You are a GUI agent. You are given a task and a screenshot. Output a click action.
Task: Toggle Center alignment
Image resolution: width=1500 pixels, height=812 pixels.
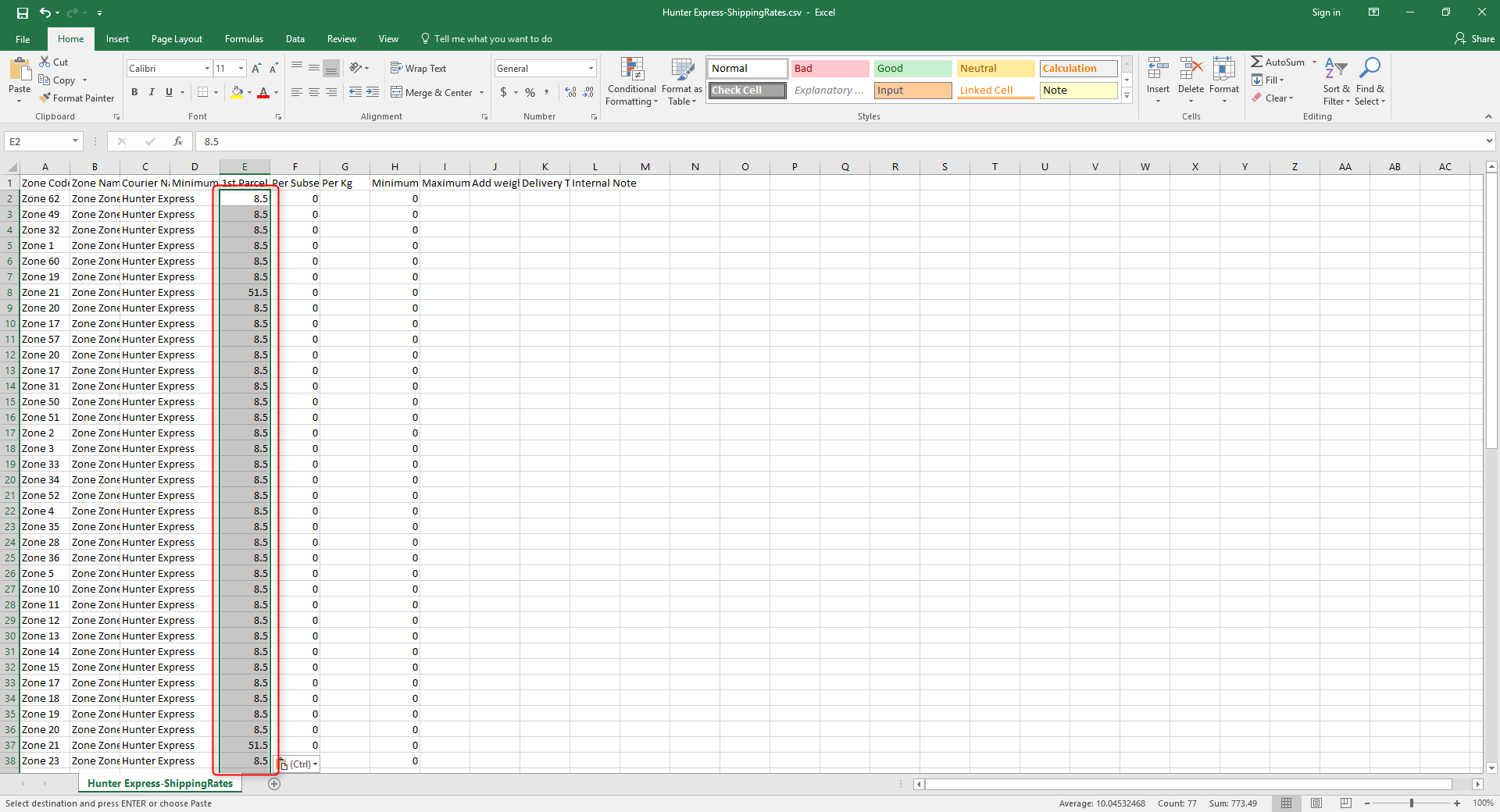[x=314, y=92]
